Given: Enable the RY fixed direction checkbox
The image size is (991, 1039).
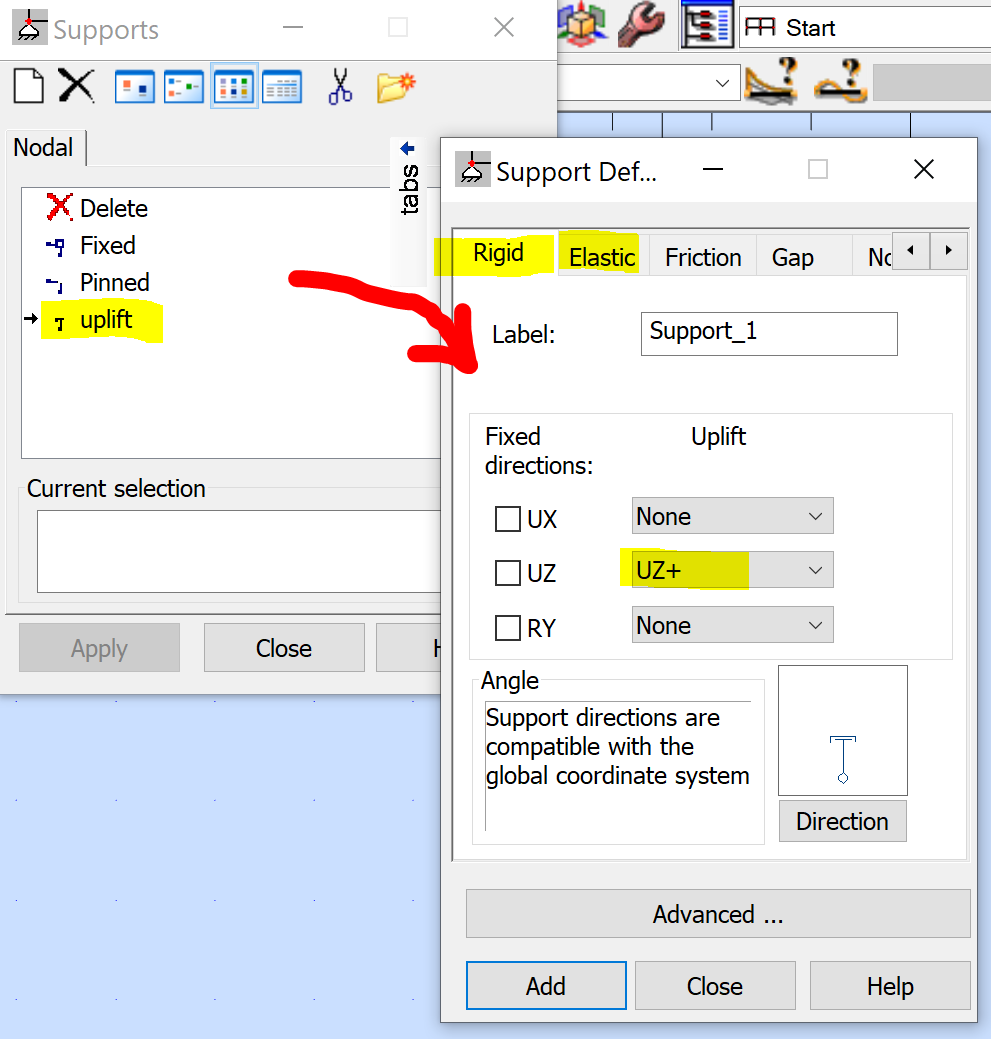Looking at the screenshot, I should tap(508, 628).
